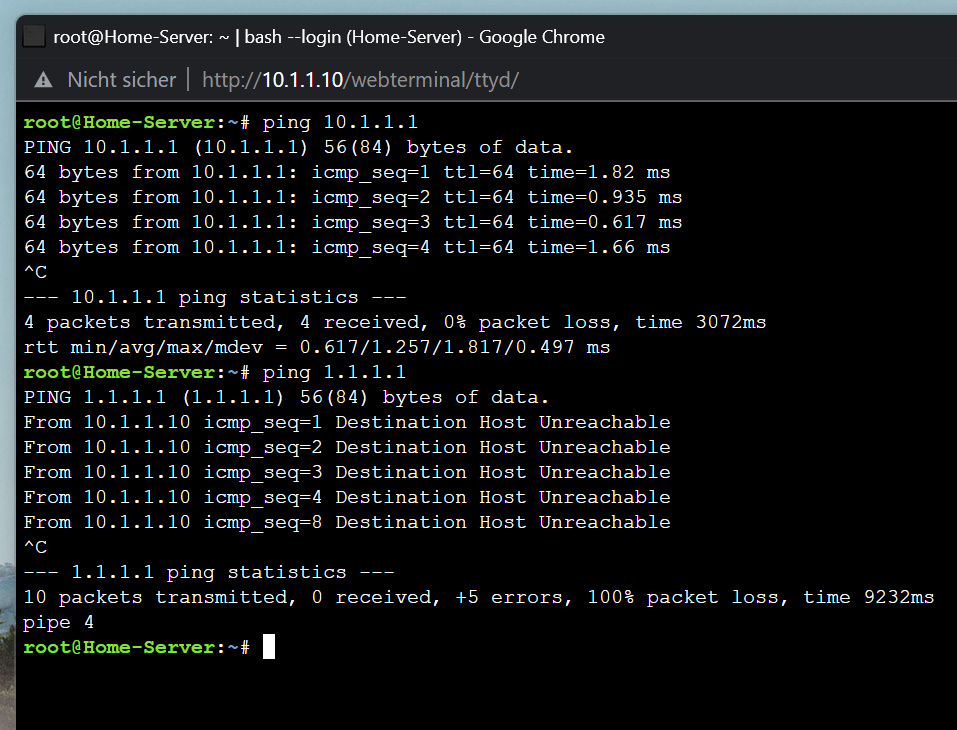
Task: Click the first 'ping 10.1.1.1' command line
Action: tap(220, 122)
